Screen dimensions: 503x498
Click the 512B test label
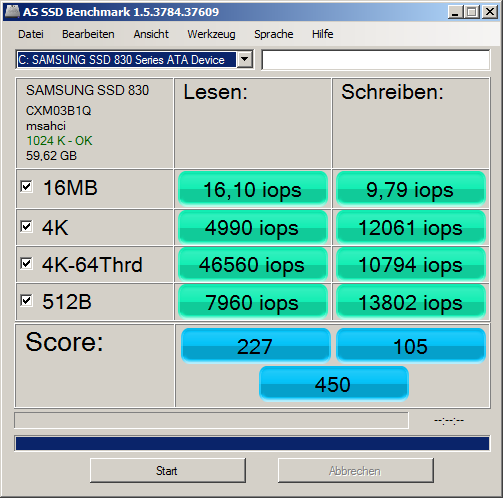pos(67,302)
